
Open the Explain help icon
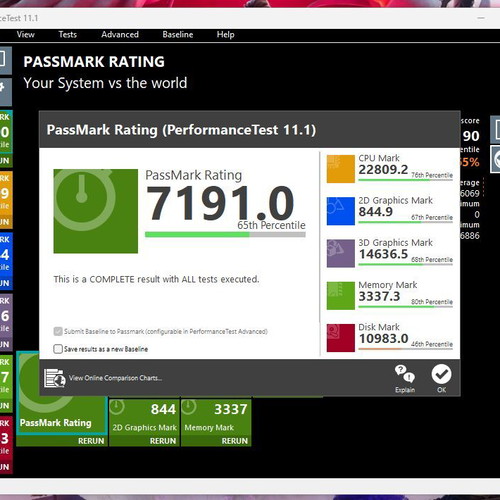[x=405, y=374]
